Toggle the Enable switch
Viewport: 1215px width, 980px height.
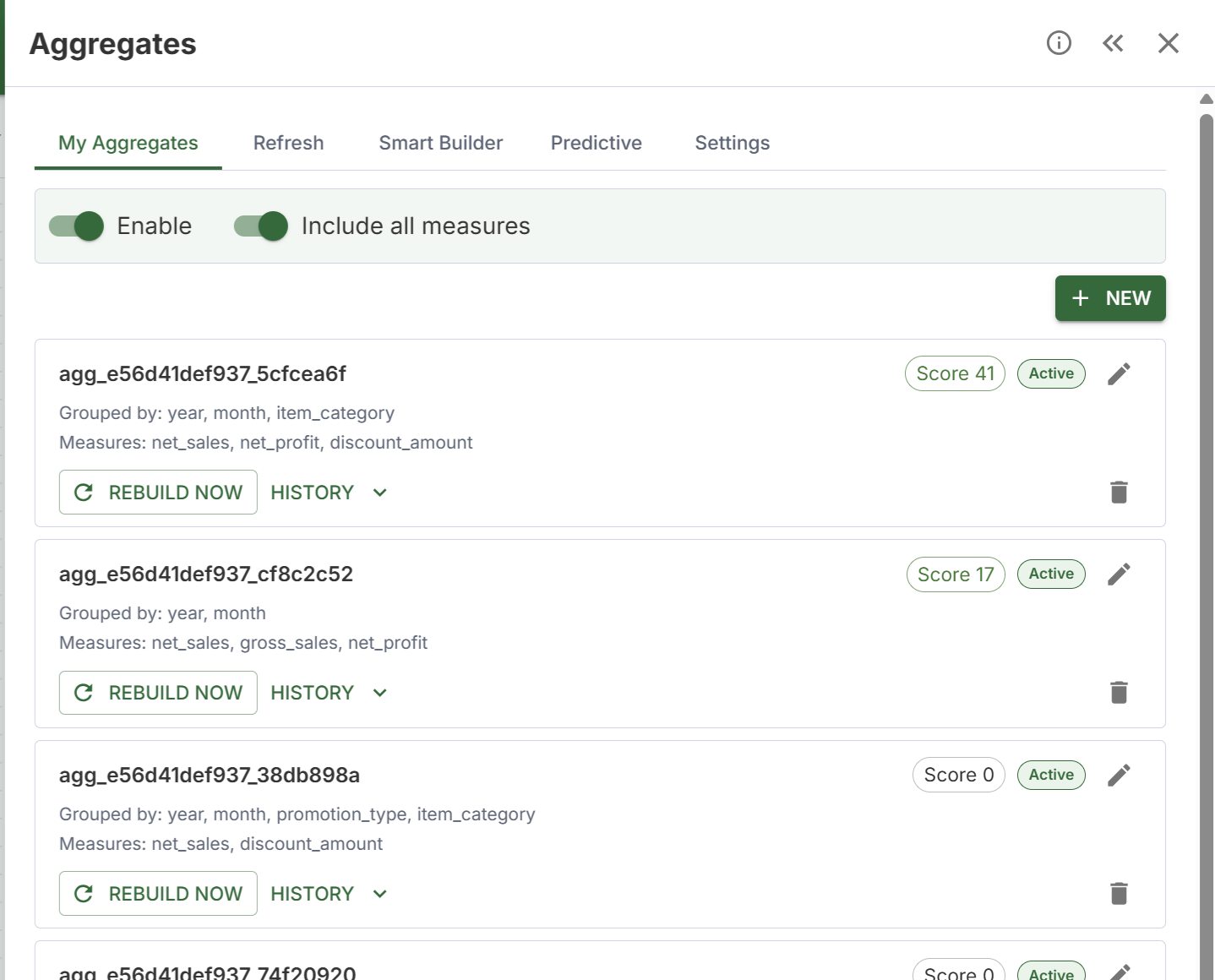pyautogui.click(x=76, y=226)
